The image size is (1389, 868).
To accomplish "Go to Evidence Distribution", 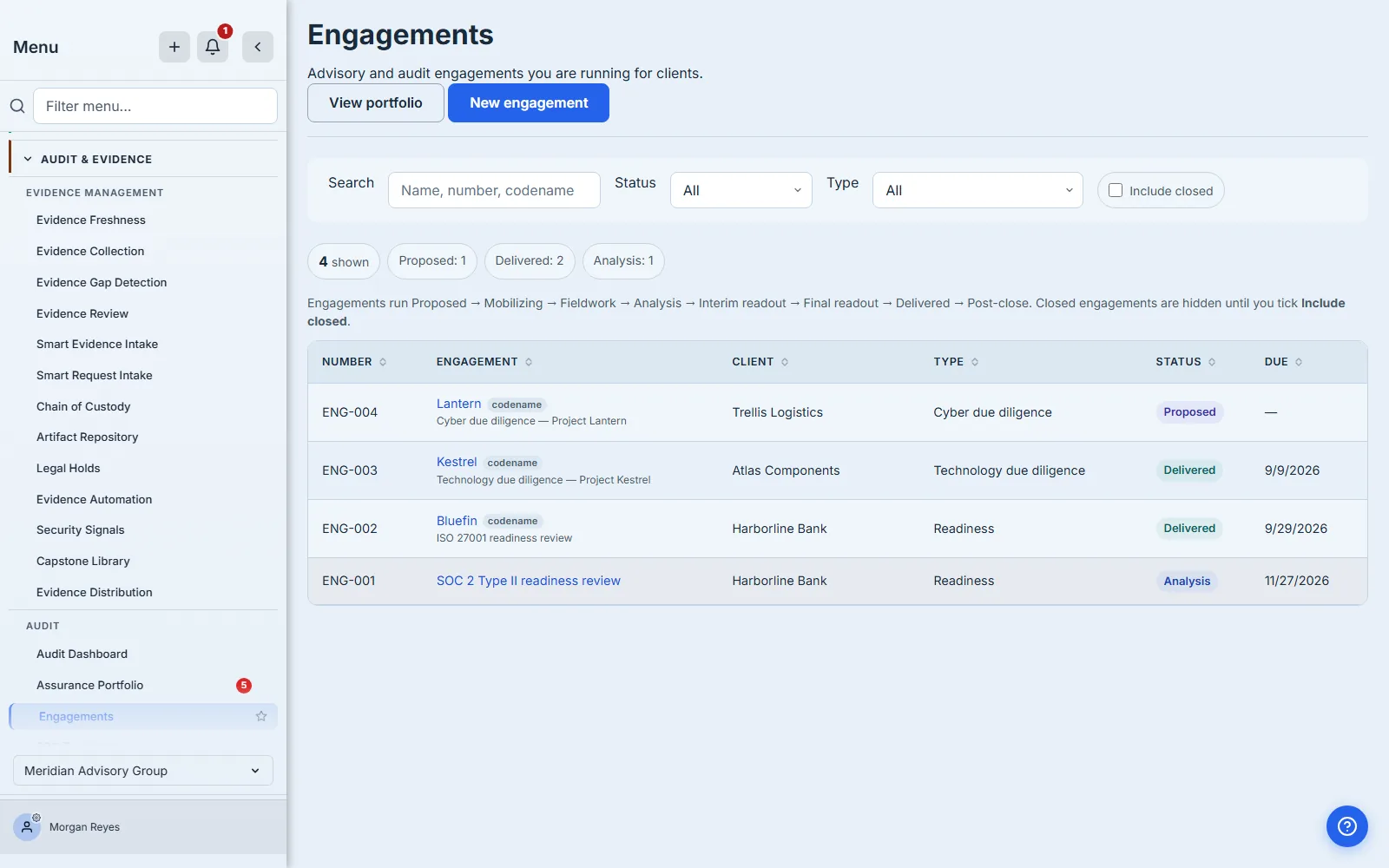I will 95,593.
